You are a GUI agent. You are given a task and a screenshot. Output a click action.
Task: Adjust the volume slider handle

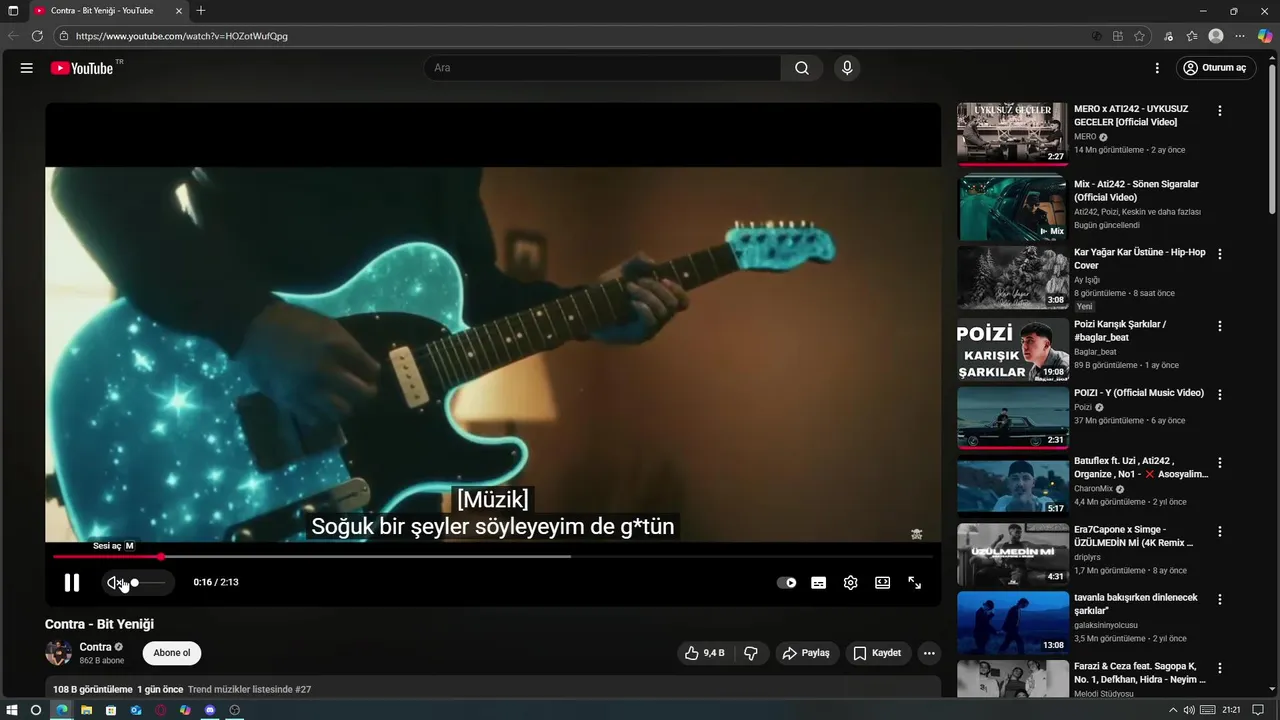(x=135, y=582)
